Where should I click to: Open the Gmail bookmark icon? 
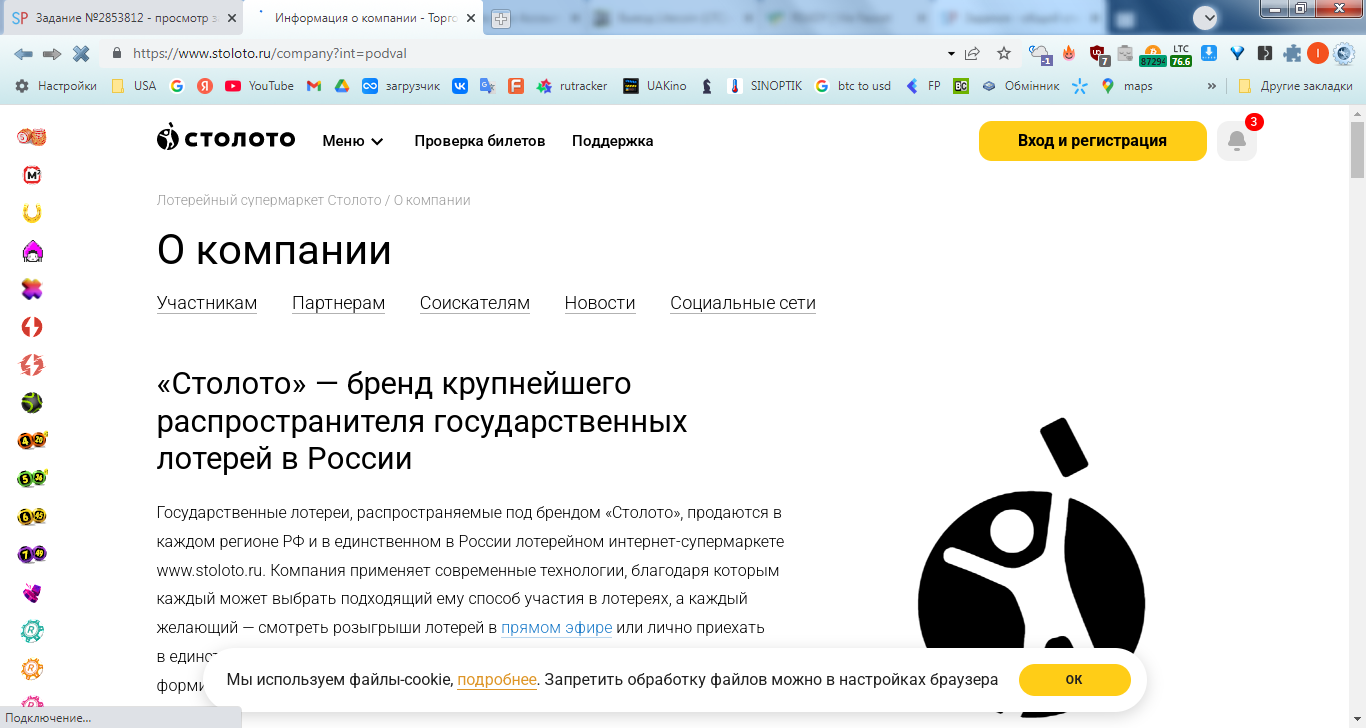point(313,86)
